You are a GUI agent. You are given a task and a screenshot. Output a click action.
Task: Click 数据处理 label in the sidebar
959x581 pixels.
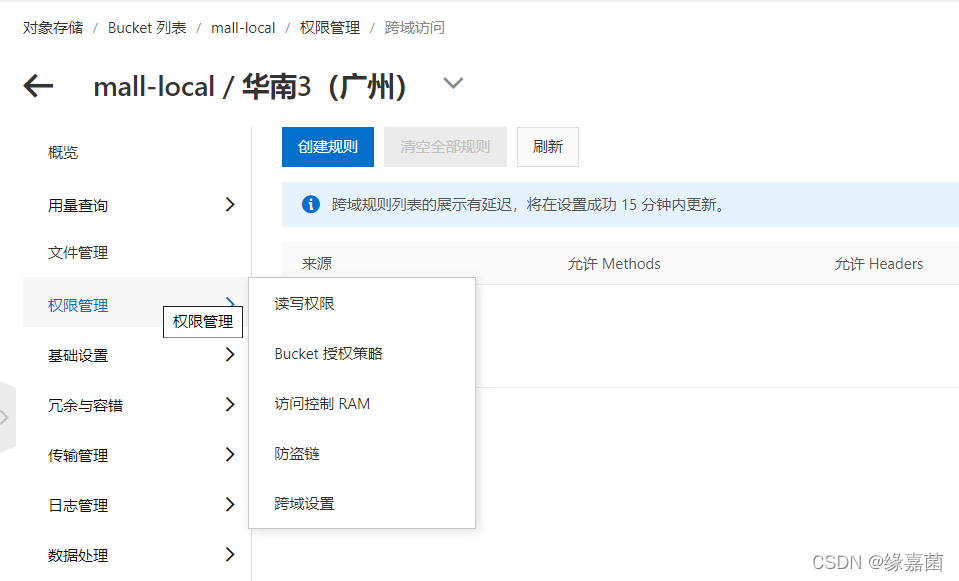pyautogui.click(x=78, y=555)
